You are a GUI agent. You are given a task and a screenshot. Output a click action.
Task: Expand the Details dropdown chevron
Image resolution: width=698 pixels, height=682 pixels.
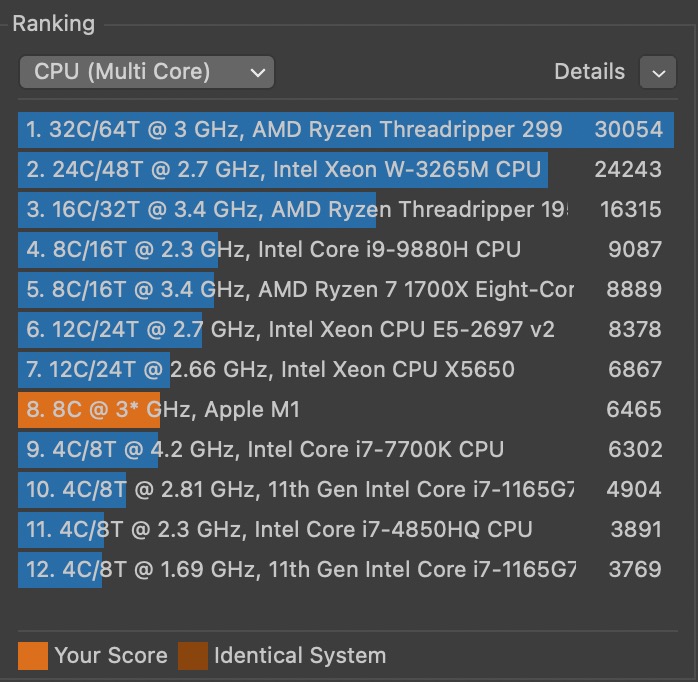pos(658,72)
